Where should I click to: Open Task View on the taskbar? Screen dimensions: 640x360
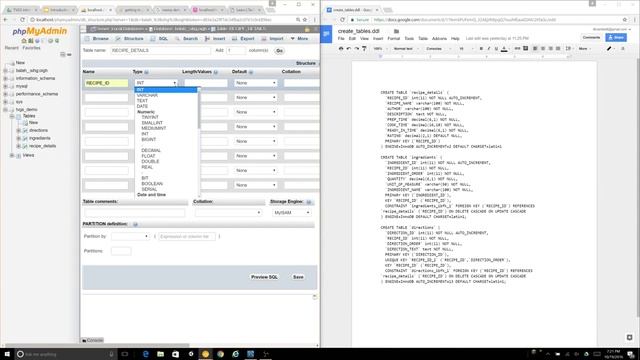[x=125, y=354]
